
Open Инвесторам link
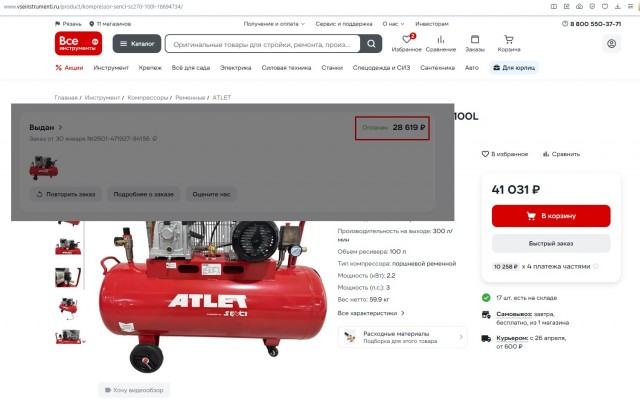click(432, 24)
